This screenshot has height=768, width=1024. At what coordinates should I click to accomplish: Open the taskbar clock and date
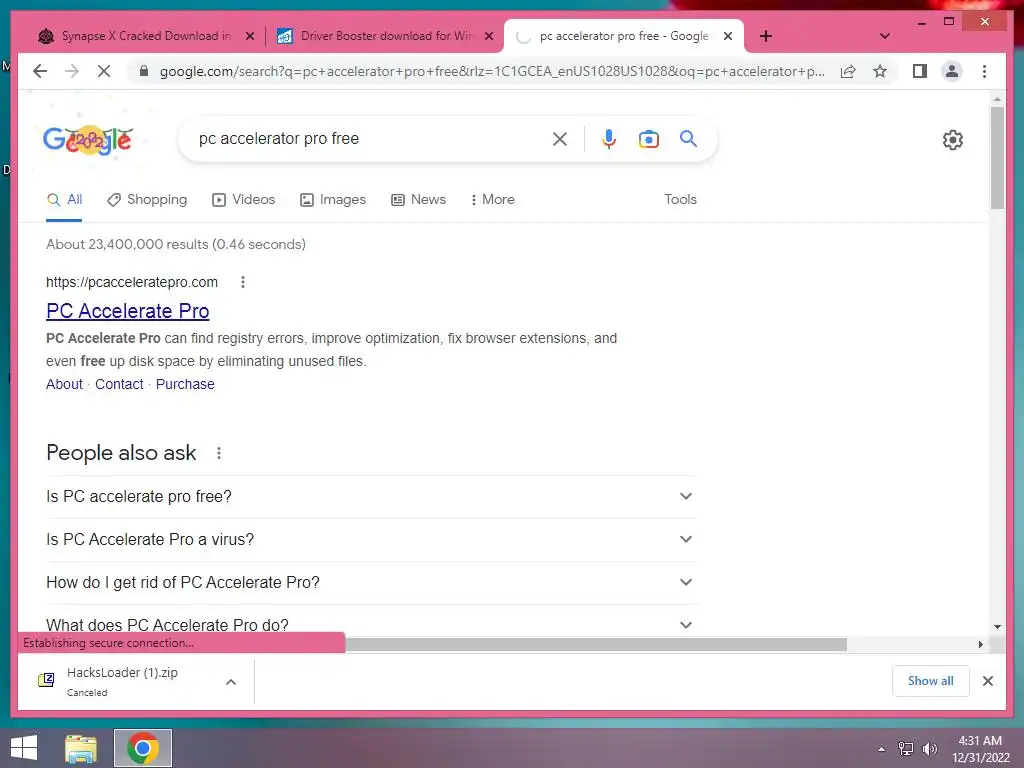980,749
